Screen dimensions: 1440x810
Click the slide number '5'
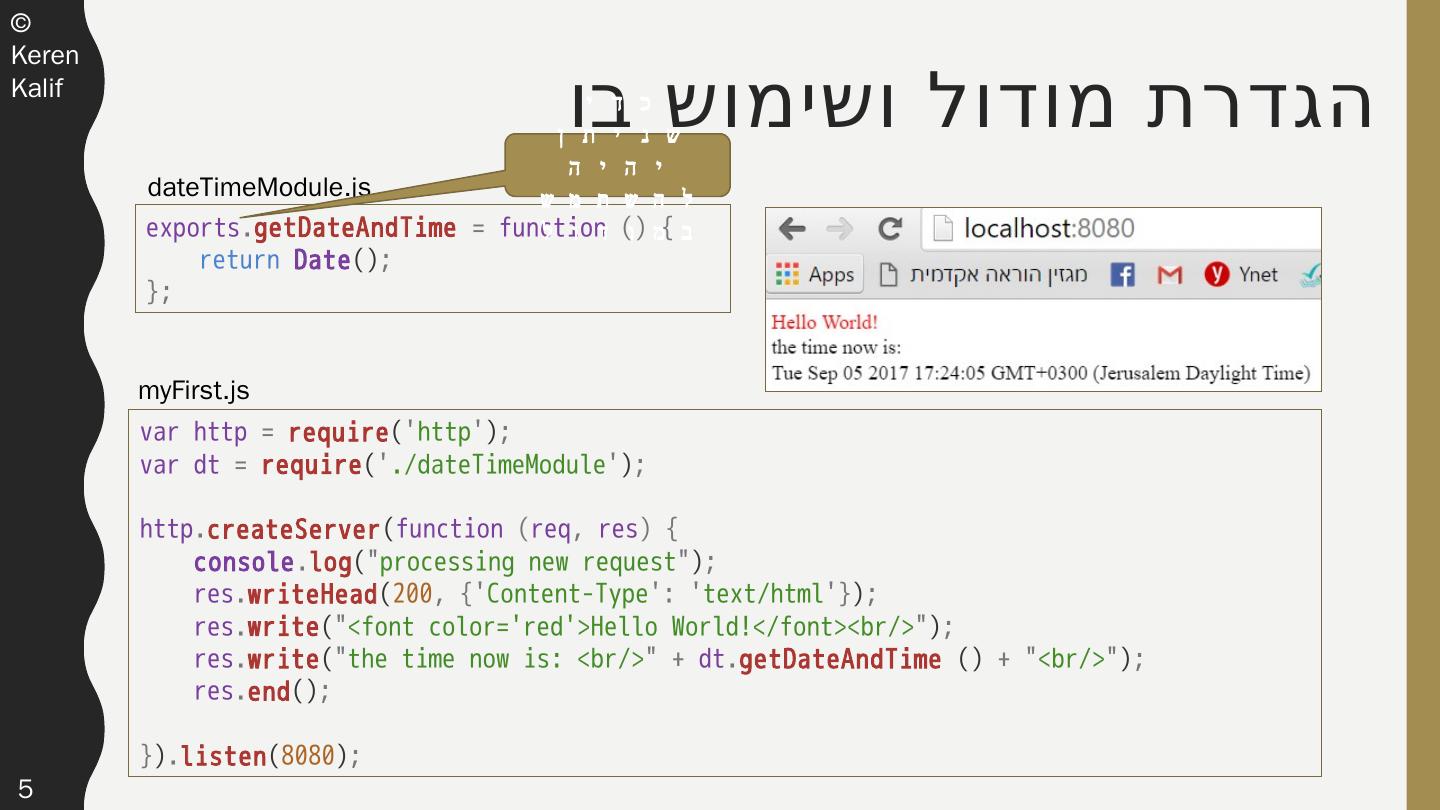coord(25,789)
